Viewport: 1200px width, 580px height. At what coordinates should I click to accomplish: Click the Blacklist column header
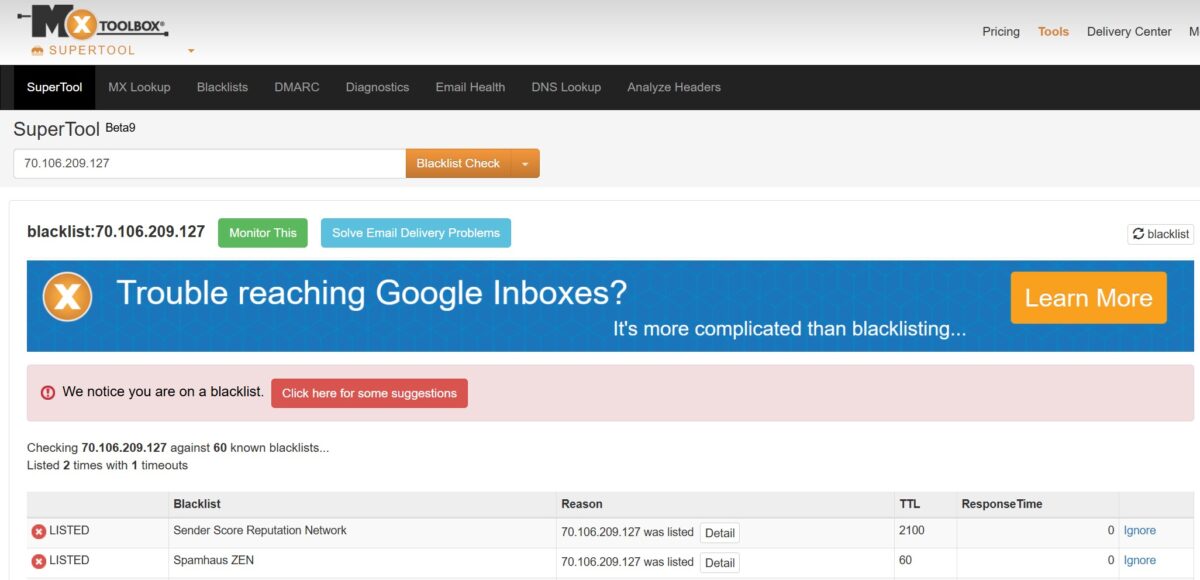(x=197, y=504)
